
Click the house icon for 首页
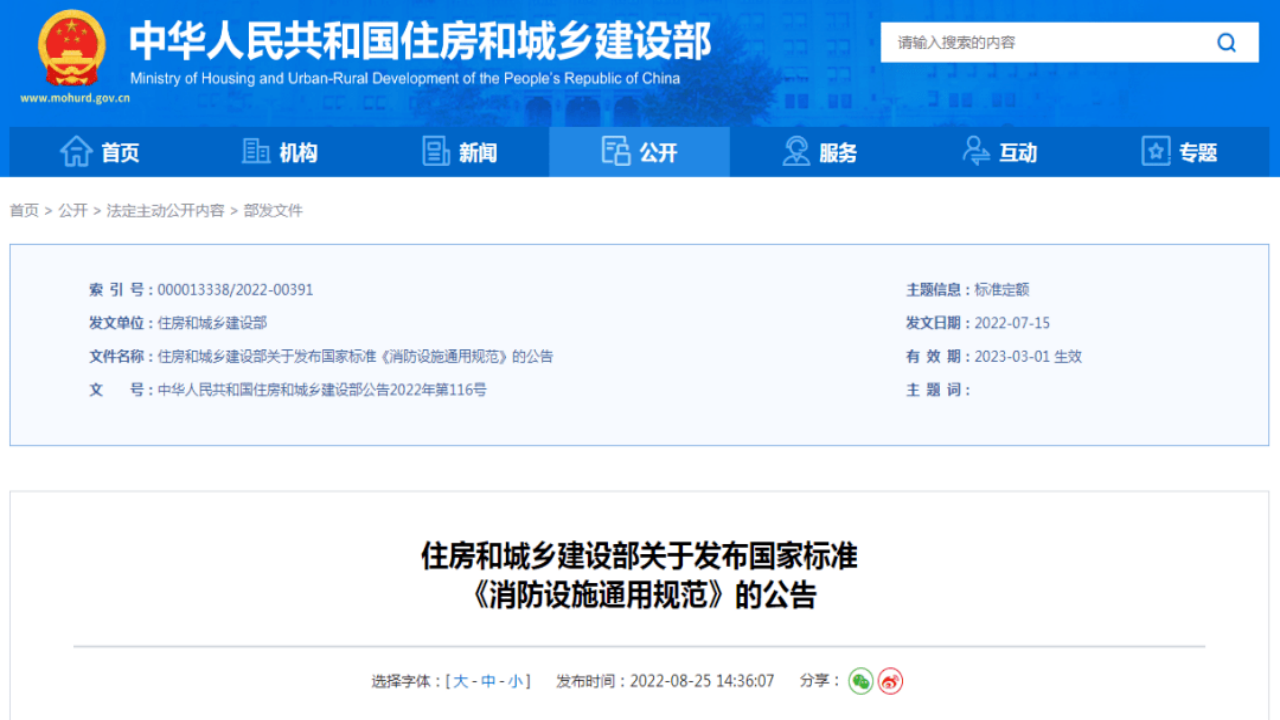coord(76,152)
